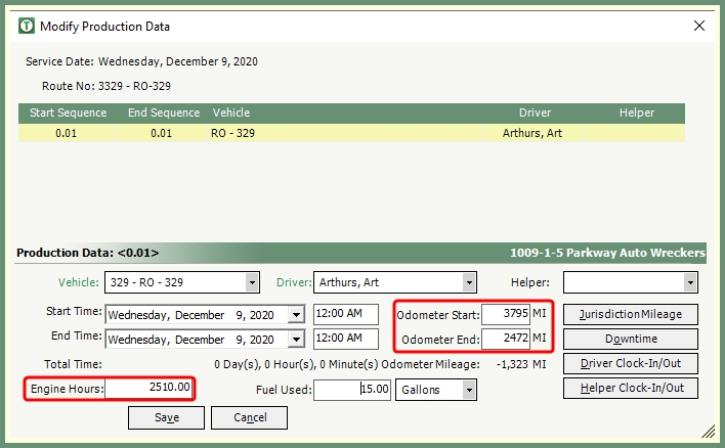The image size is (725, 448).
Task: Click the Downtime button
Action: (630, 339)
